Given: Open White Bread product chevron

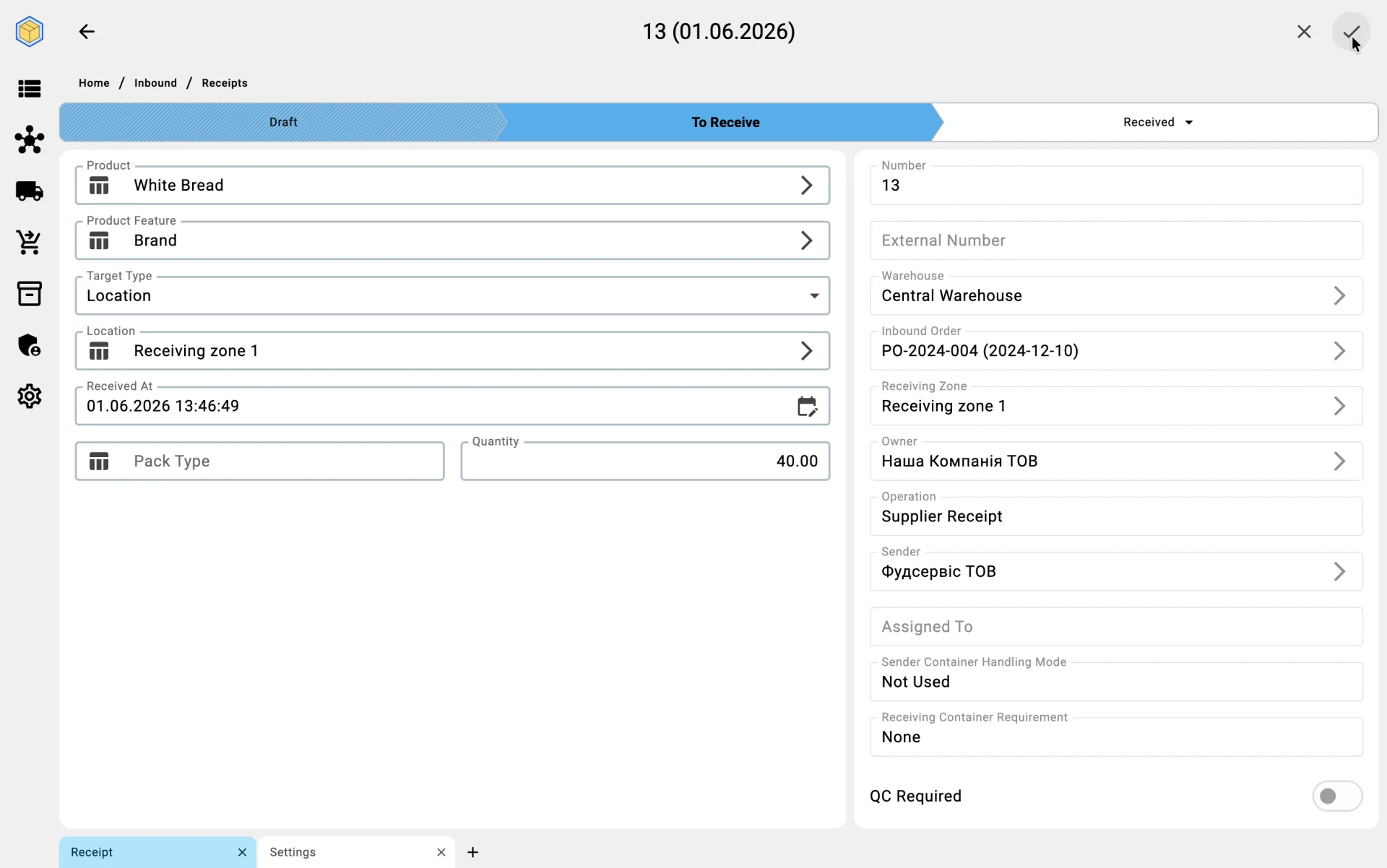Looking at the screenshot, I should click(807, 186).
